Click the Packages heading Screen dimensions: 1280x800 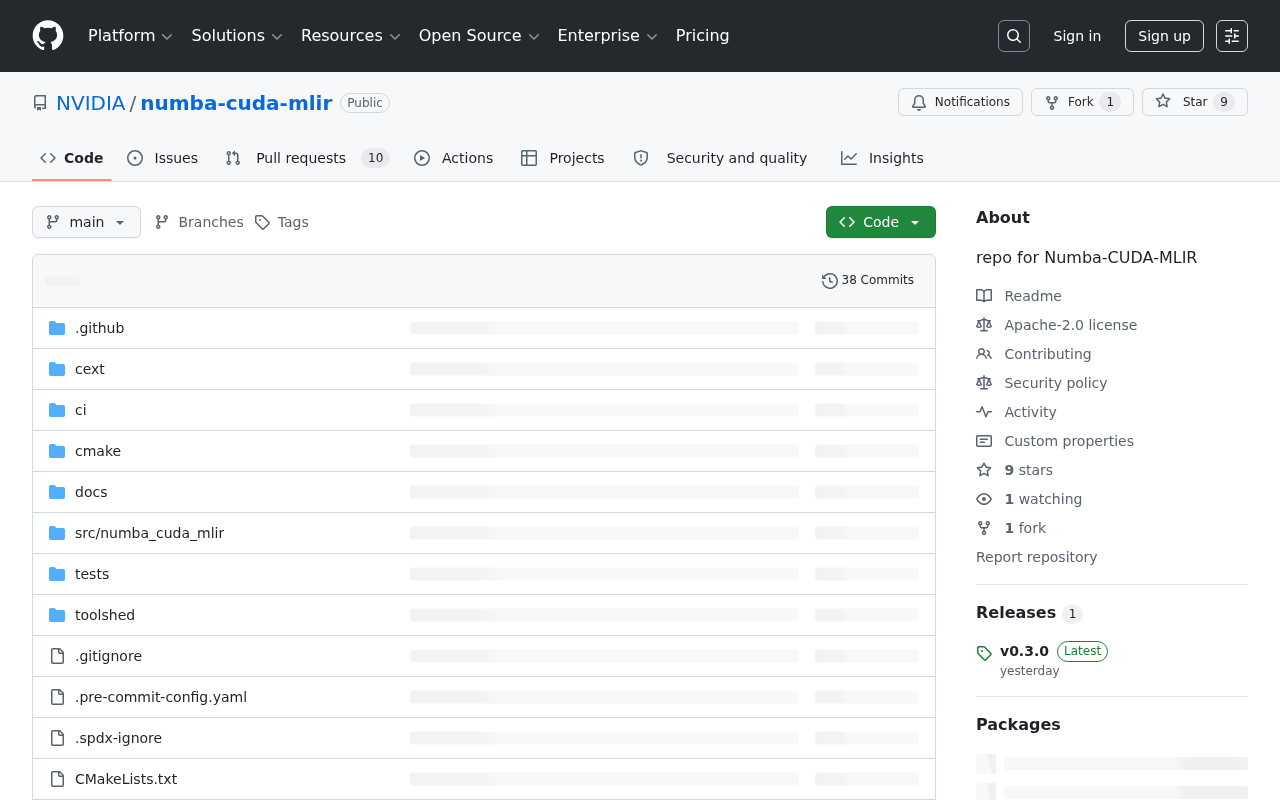coord(1018,724)
